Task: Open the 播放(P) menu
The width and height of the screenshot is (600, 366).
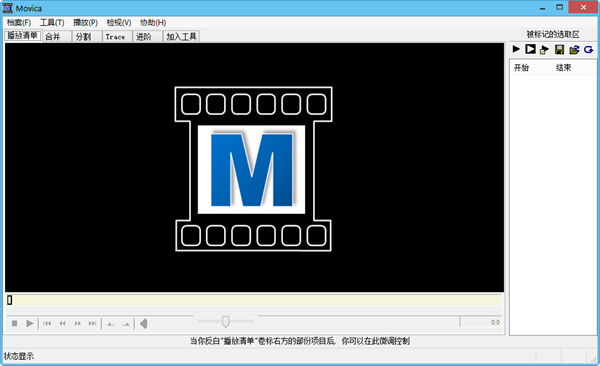Action: (x=85, y=23)
